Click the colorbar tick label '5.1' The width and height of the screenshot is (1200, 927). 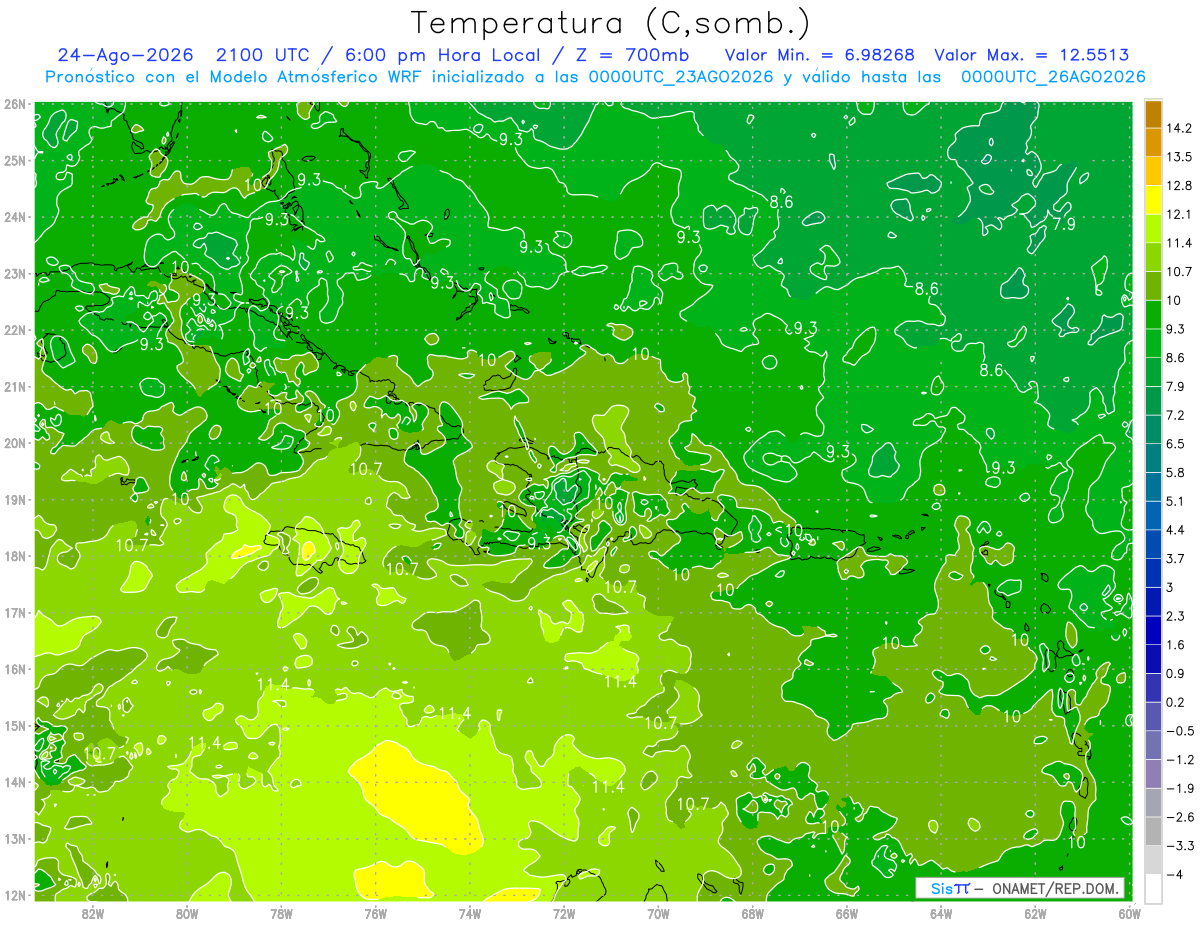point(1176,501)
